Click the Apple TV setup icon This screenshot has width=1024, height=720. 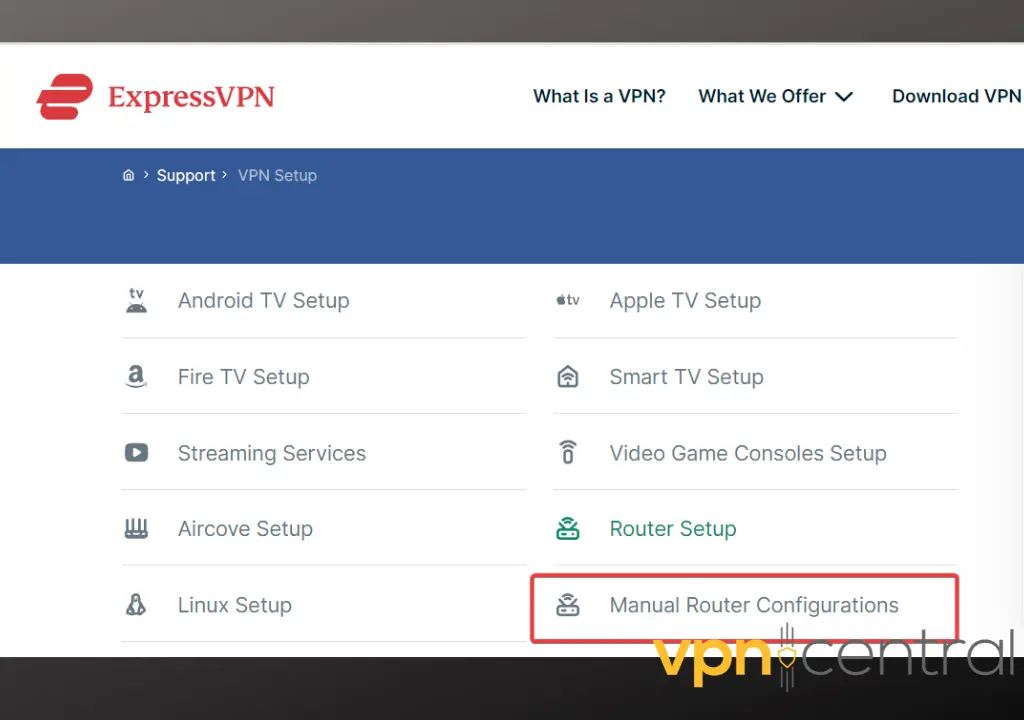568,300
